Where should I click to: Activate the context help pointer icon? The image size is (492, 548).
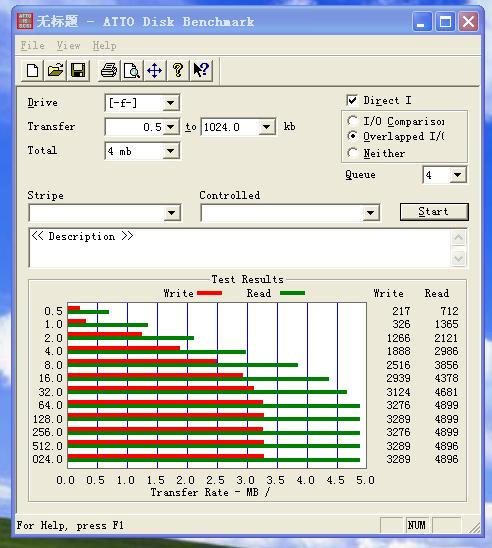(x=201, y=71)
